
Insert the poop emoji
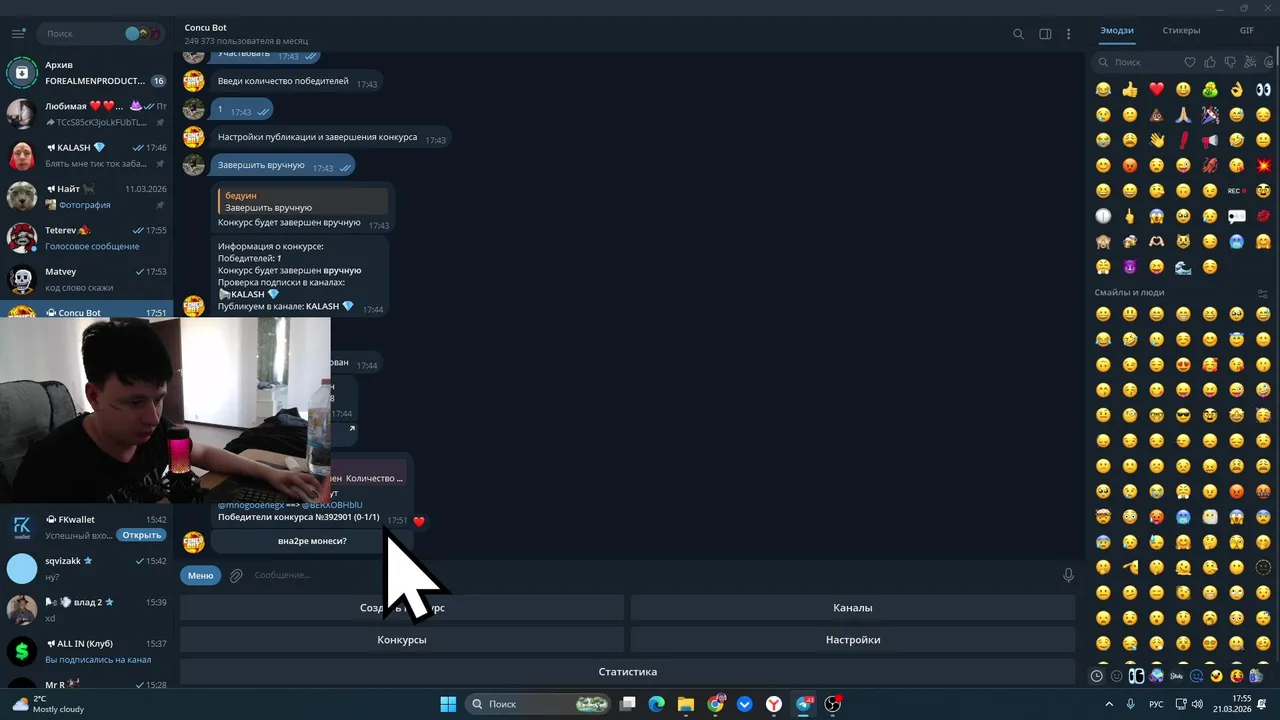click(x=1156, y=115)
